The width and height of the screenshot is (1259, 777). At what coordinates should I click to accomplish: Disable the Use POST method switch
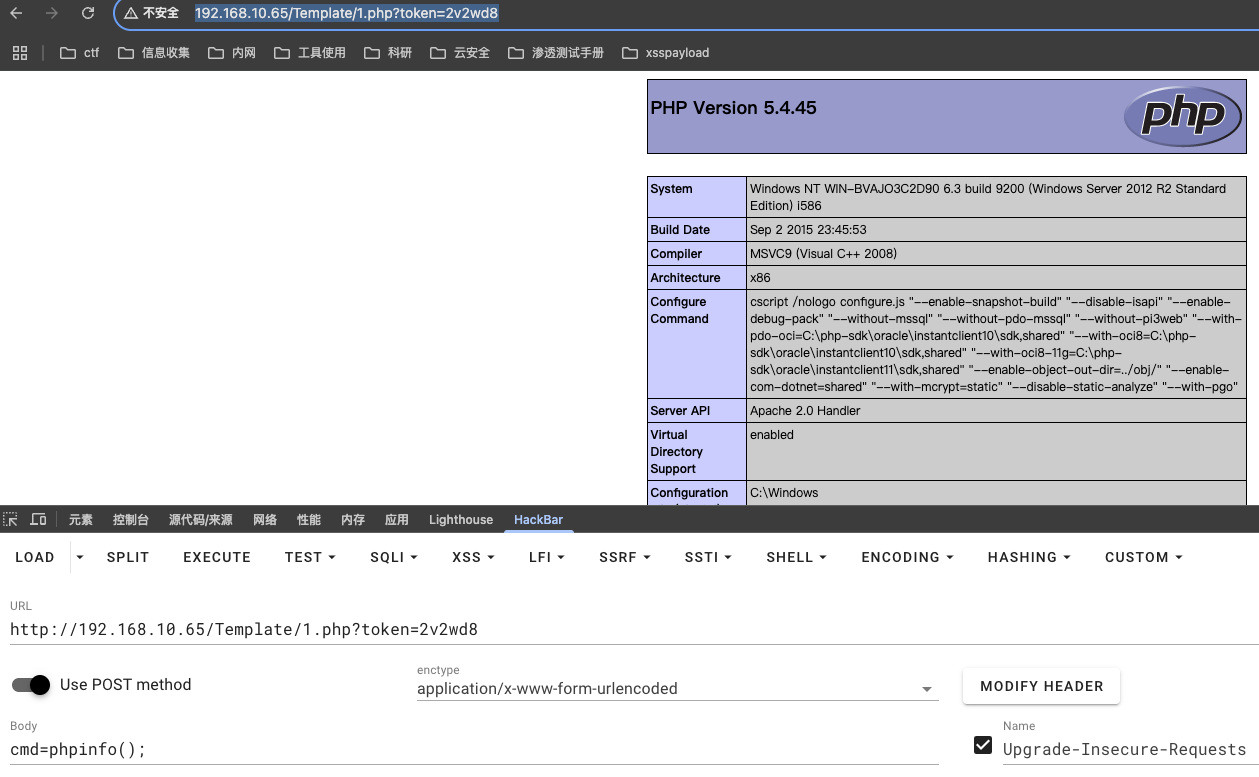pos(31,685)
